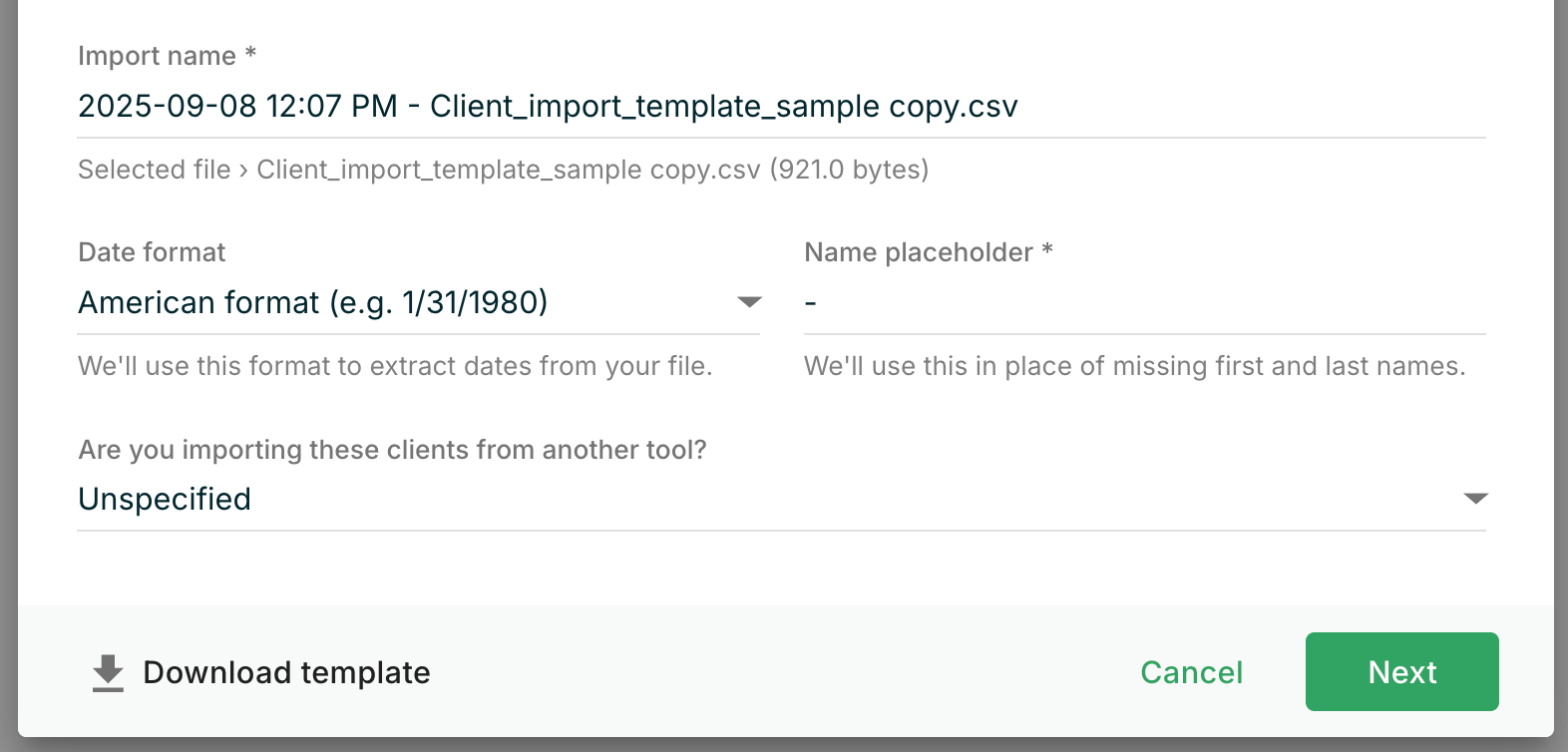Click the Next button to continue

(x=1400, y=671)
